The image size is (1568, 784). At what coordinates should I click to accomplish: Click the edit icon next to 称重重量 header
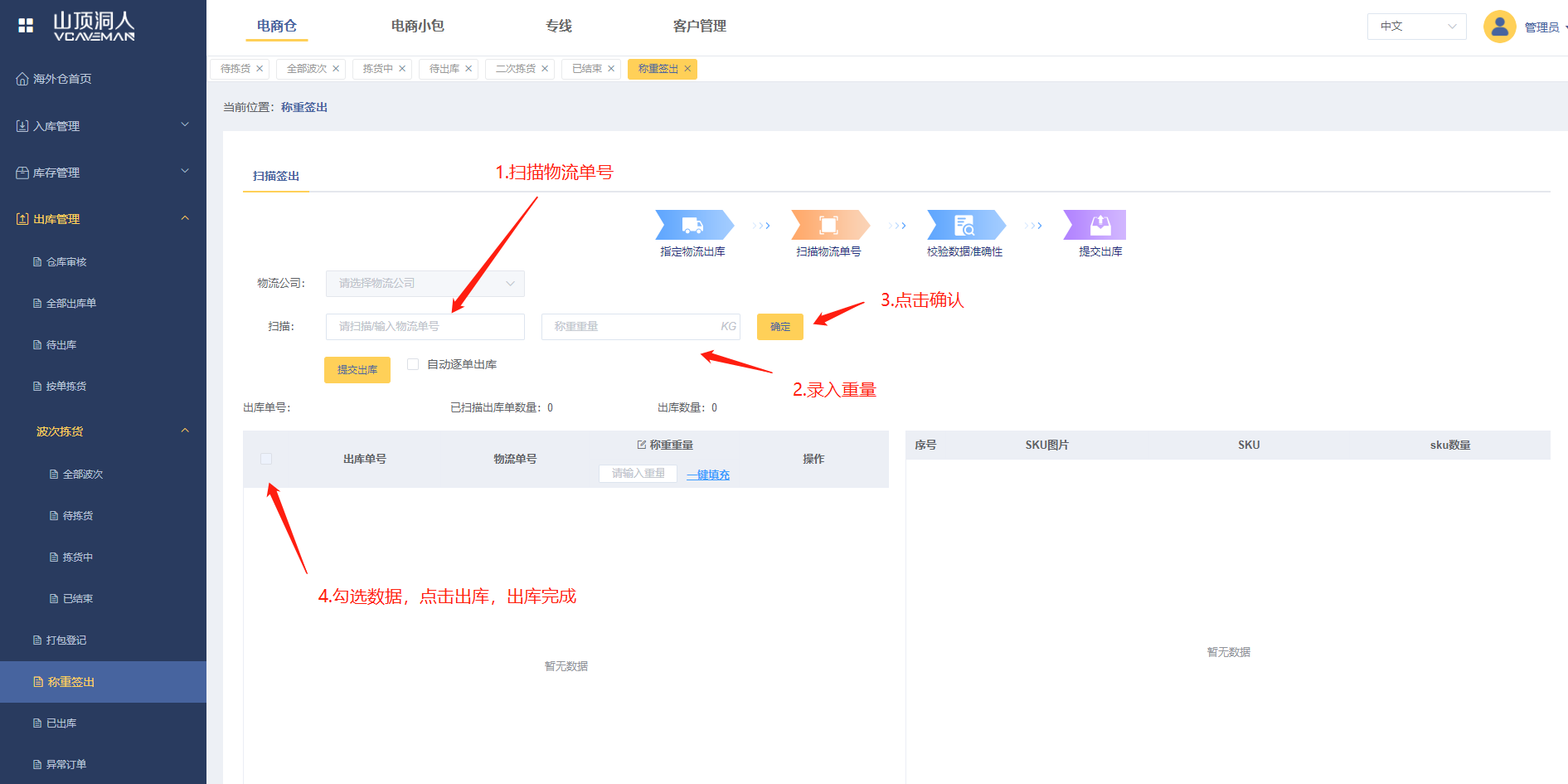(x=641, y=446)
